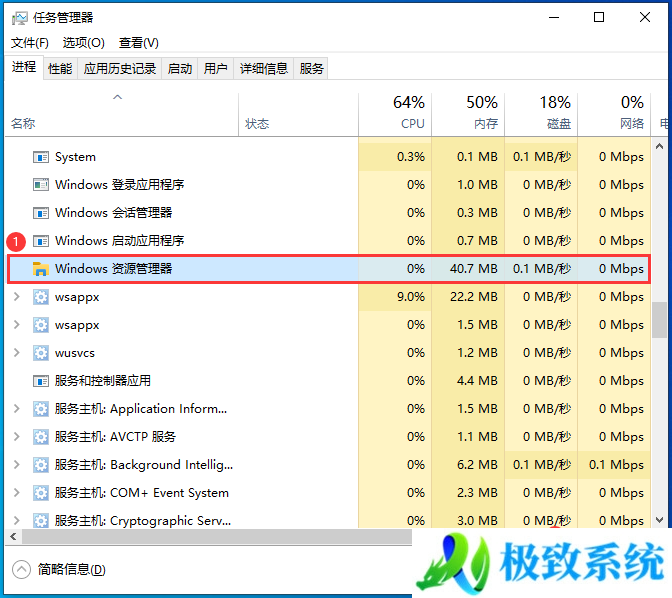Expand 服务主机: COM+ Event System group

pos(17,493)
